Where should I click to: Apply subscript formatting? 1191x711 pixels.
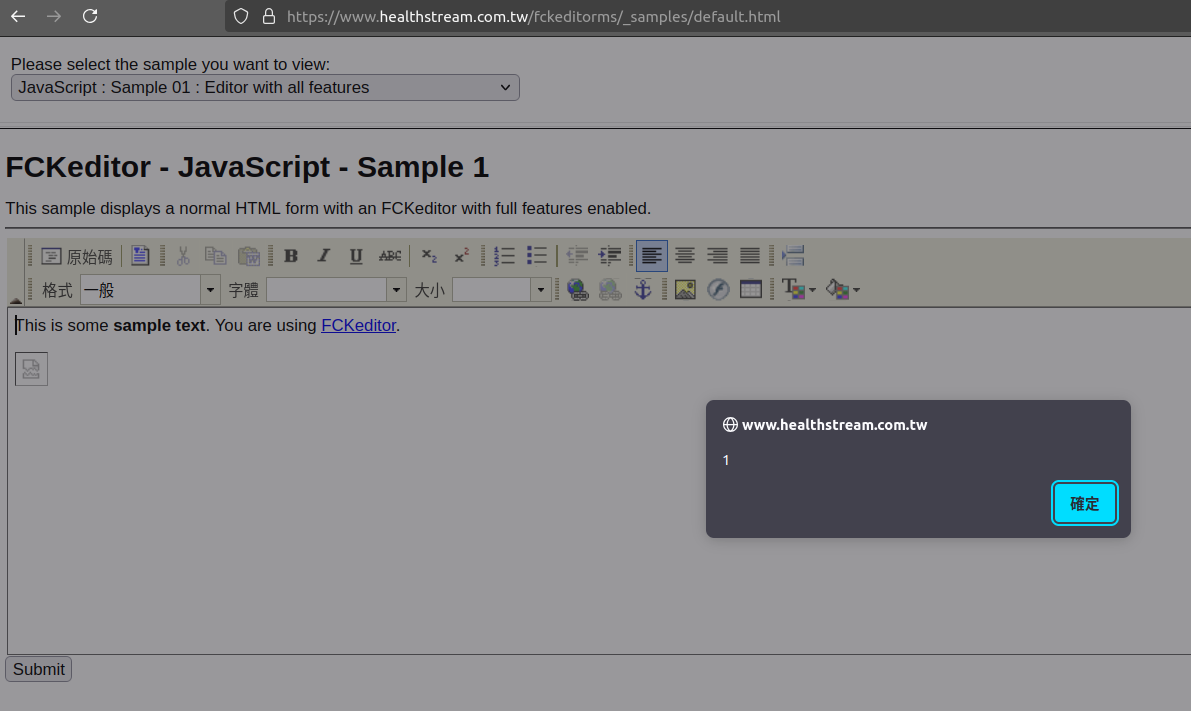coord(429,256)
